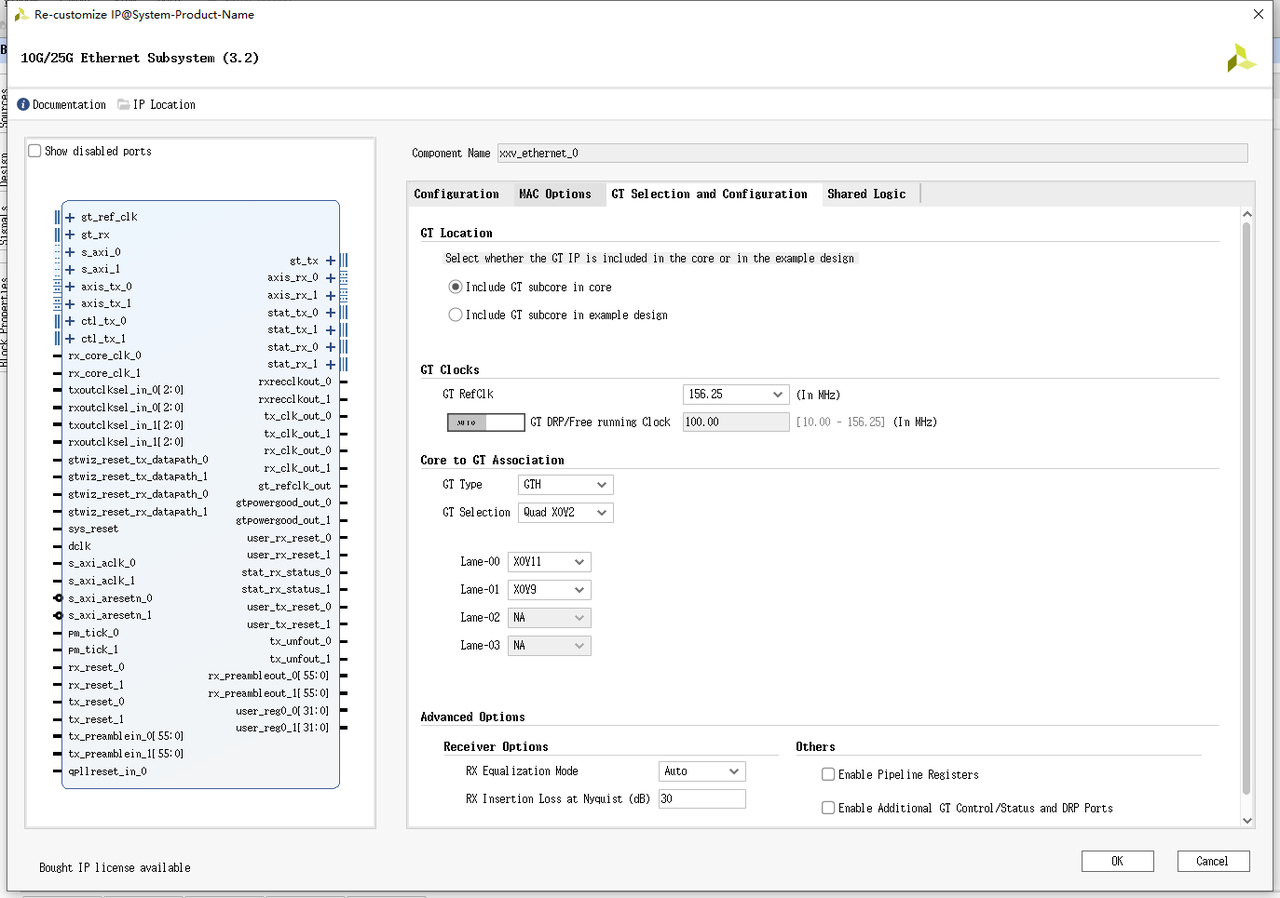Enable Show disabled ports checkbox

click(35, 151)
